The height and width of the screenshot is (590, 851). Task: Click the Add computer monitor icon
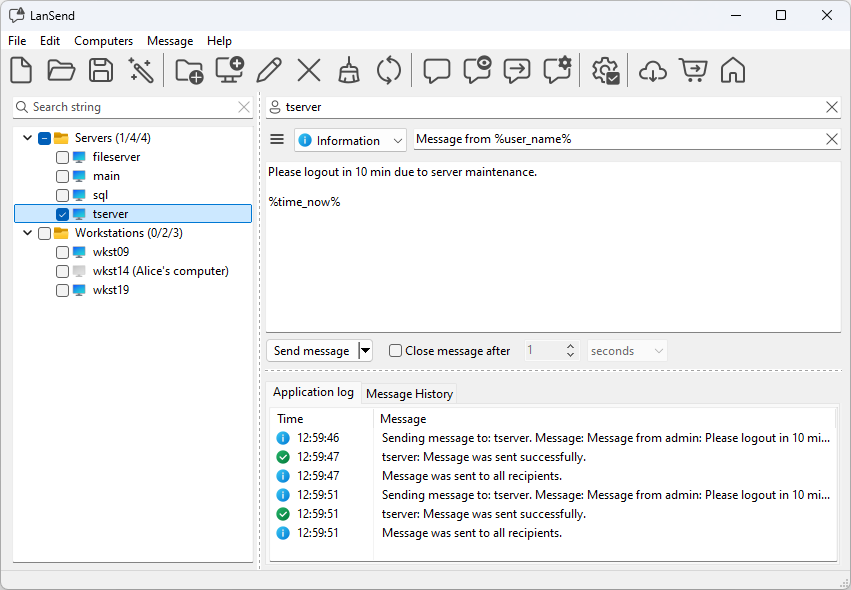coord(230,71)
